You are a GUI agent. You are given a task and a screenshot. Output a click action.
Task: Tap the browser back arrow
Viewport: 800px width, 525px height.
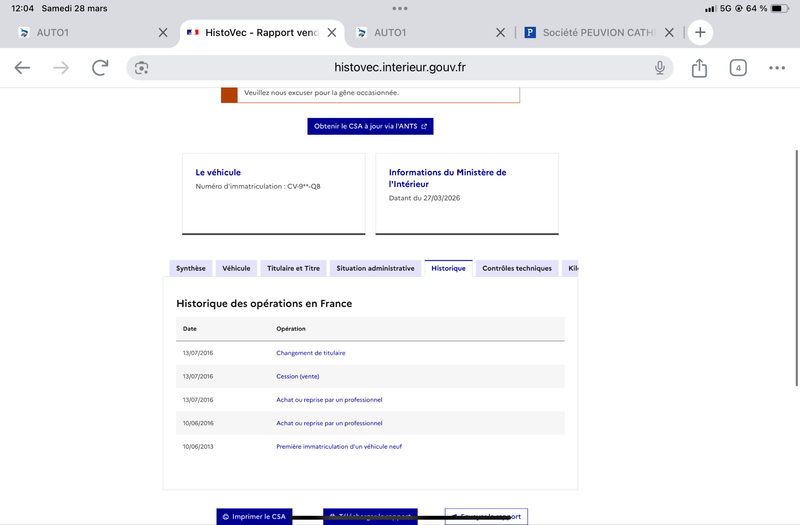click(x=22, y=67)
